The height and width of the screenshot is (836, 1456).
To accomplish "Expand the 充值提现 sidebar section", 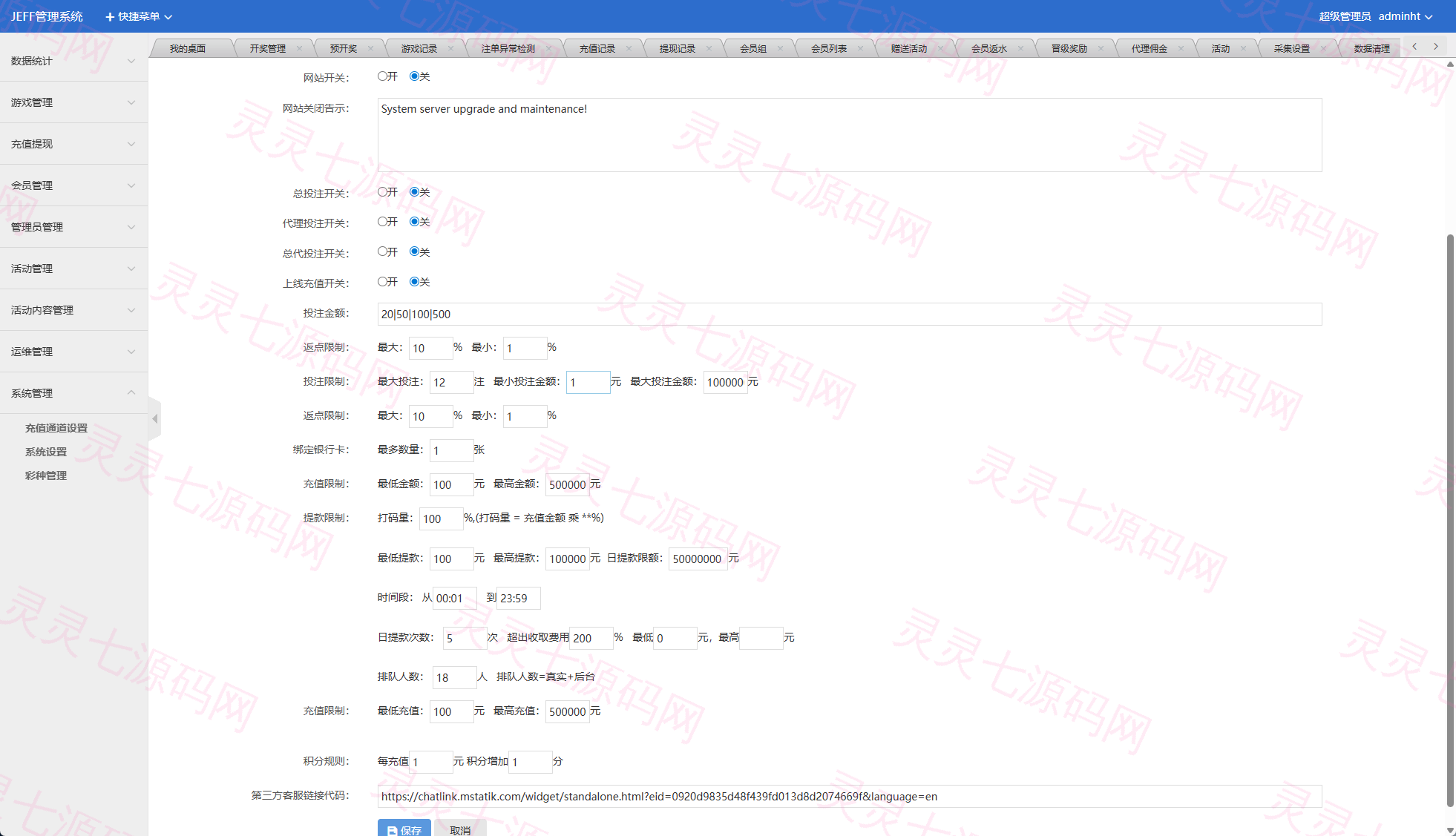I will coord(73,144).
